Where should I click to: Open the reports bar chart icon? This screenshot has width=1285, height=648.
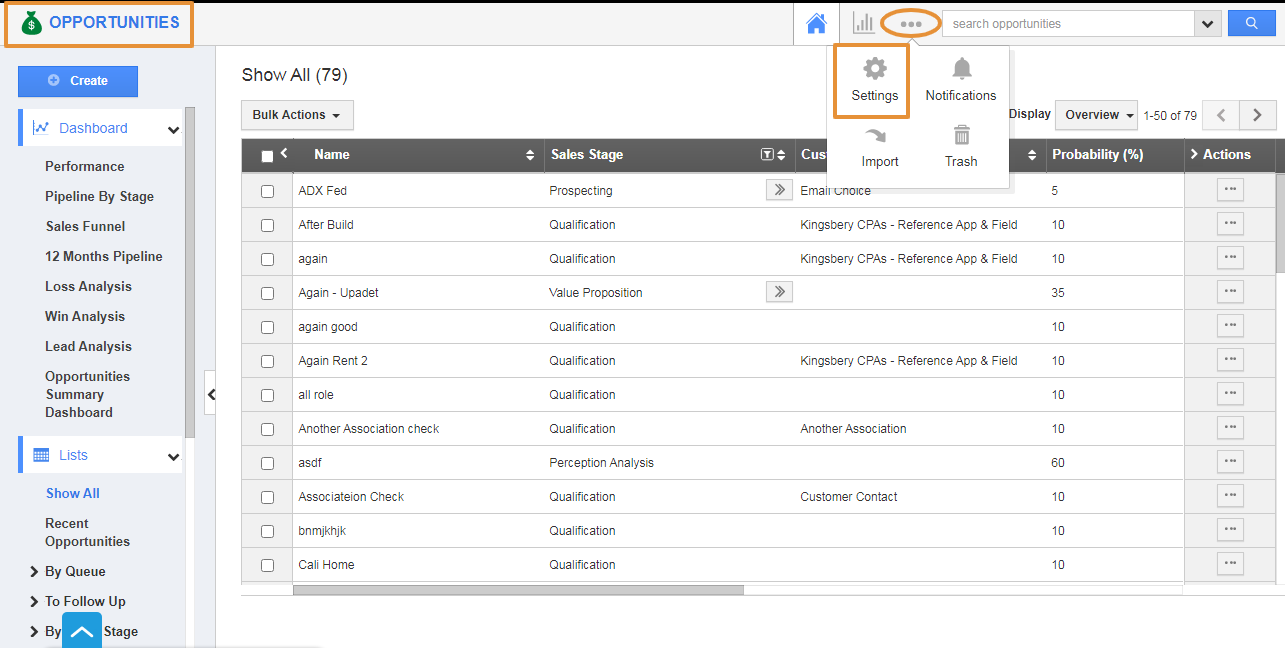[863, 23]
